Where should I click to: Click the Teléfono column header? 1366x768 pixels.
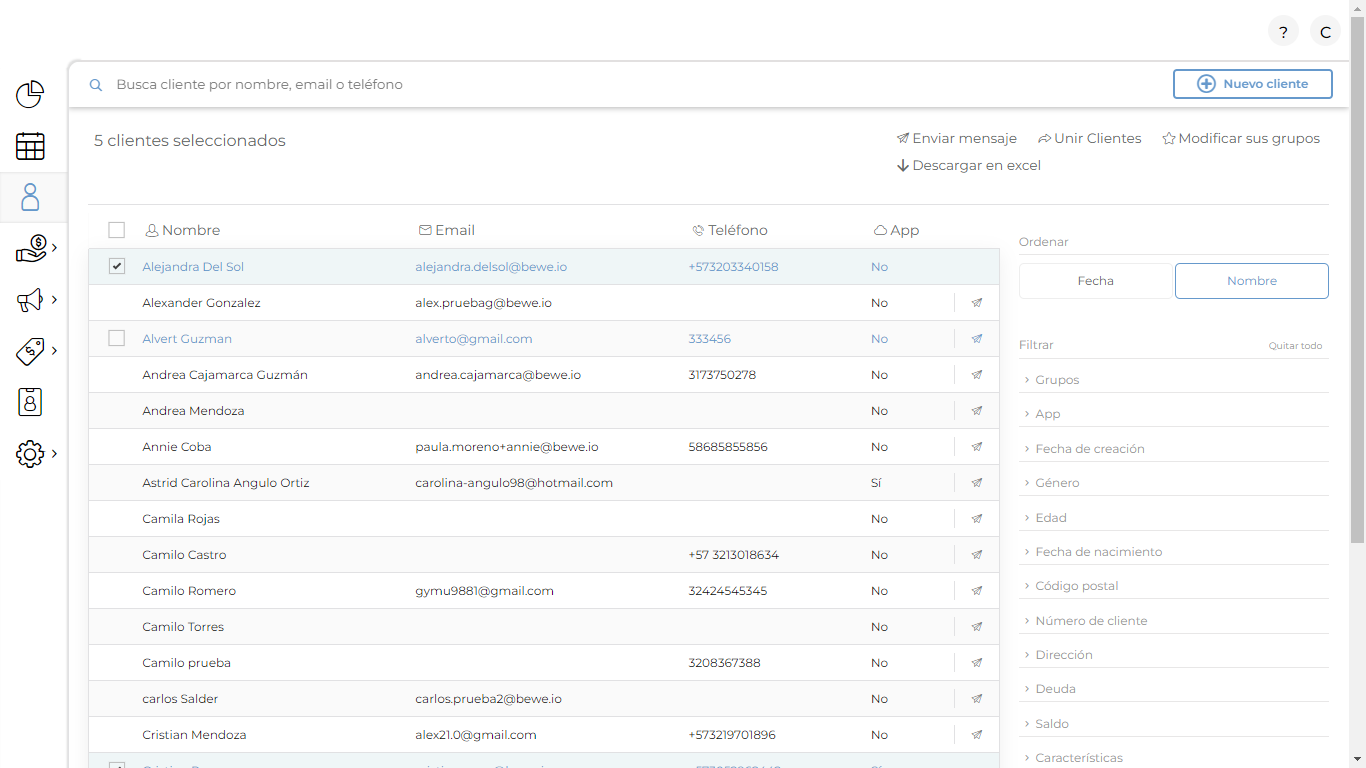(730, 230)
